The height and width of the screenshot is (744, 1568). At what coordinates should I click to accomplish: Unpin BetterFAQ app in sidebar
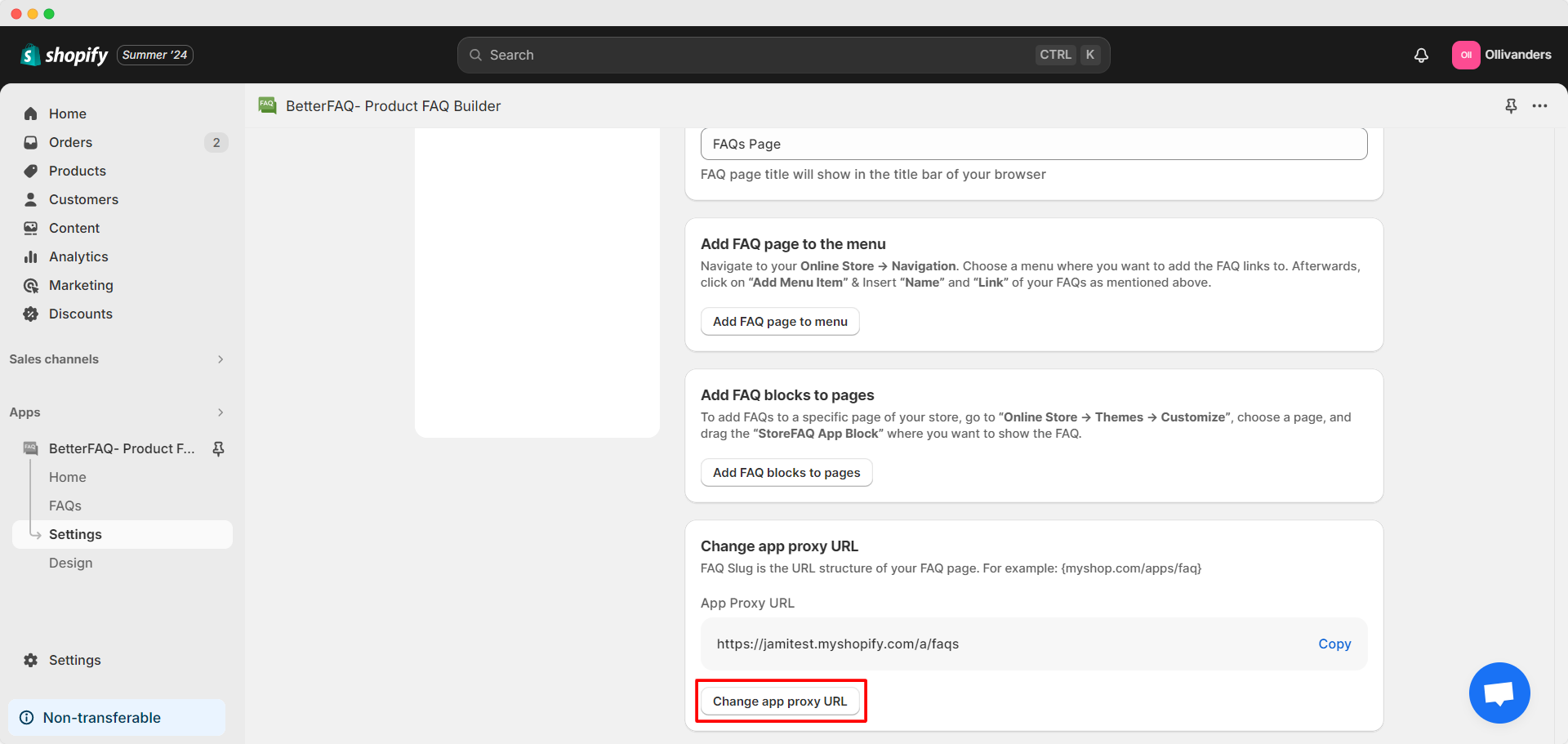(218, 448)
